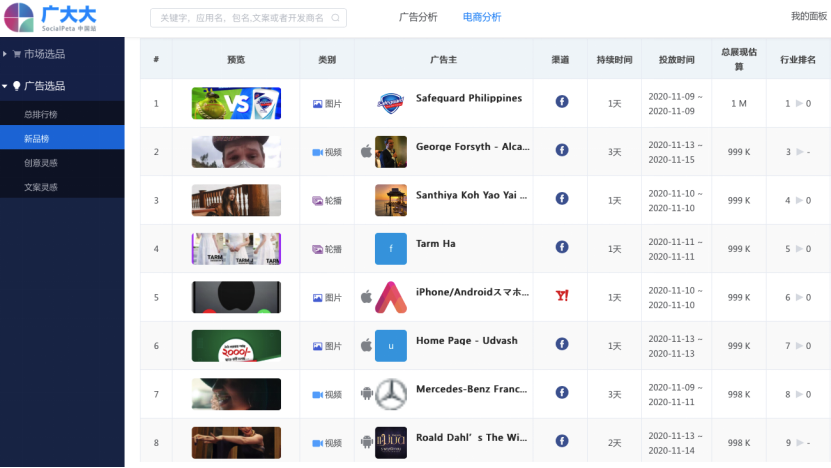Click the 持续时间 column header
The image size is (831, 468).
tap(614, 59)
